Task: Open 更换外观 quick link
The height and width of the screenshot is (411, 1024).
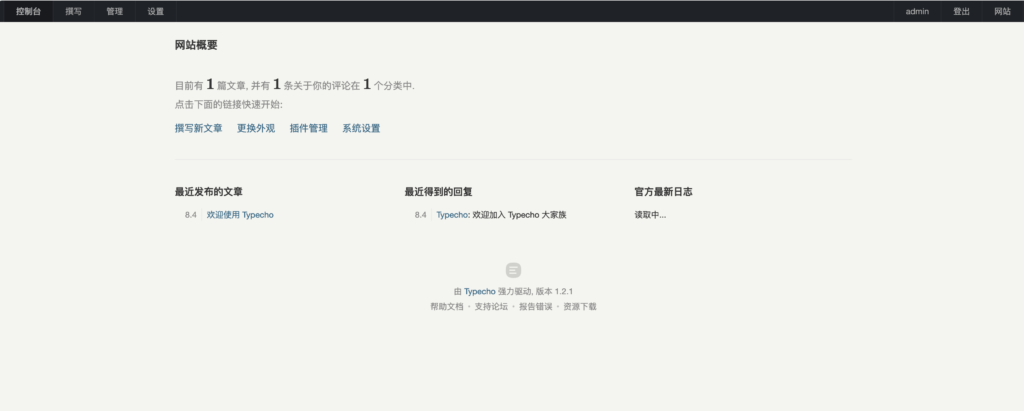Action: (x=256, y=128)
